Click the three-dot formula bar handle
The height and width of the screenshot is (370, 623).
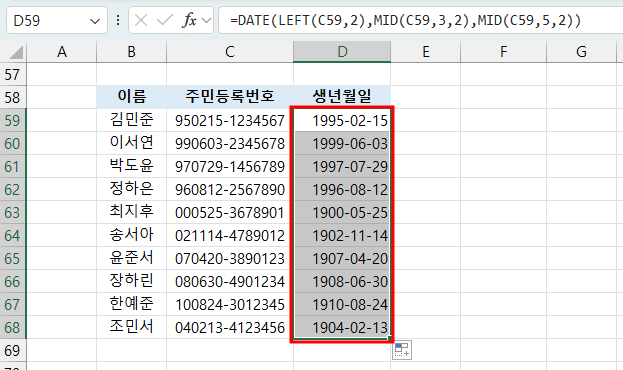click(118, 20)
